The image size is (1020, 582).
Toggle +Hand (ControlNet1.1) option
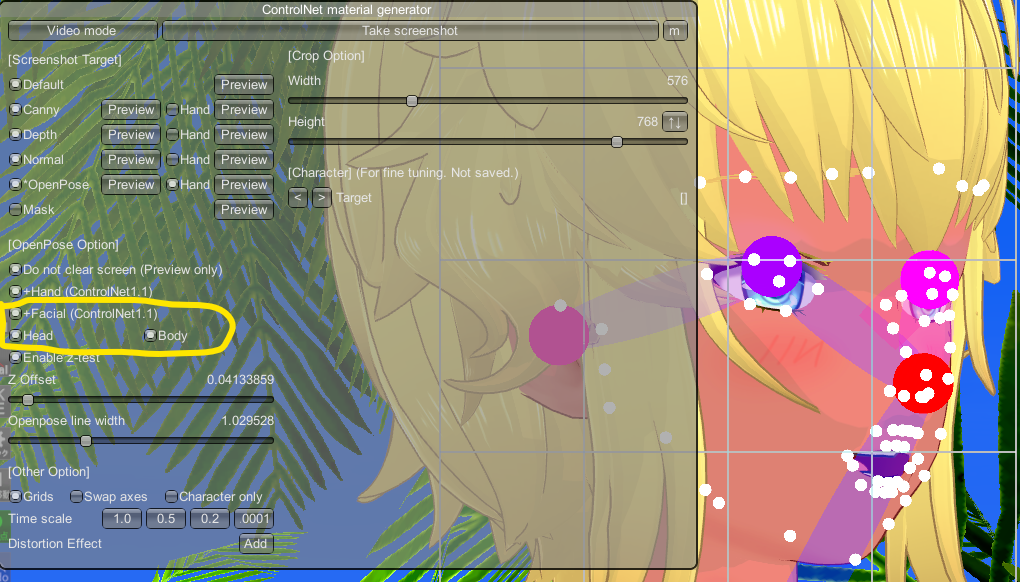click(x=15, y=291)
